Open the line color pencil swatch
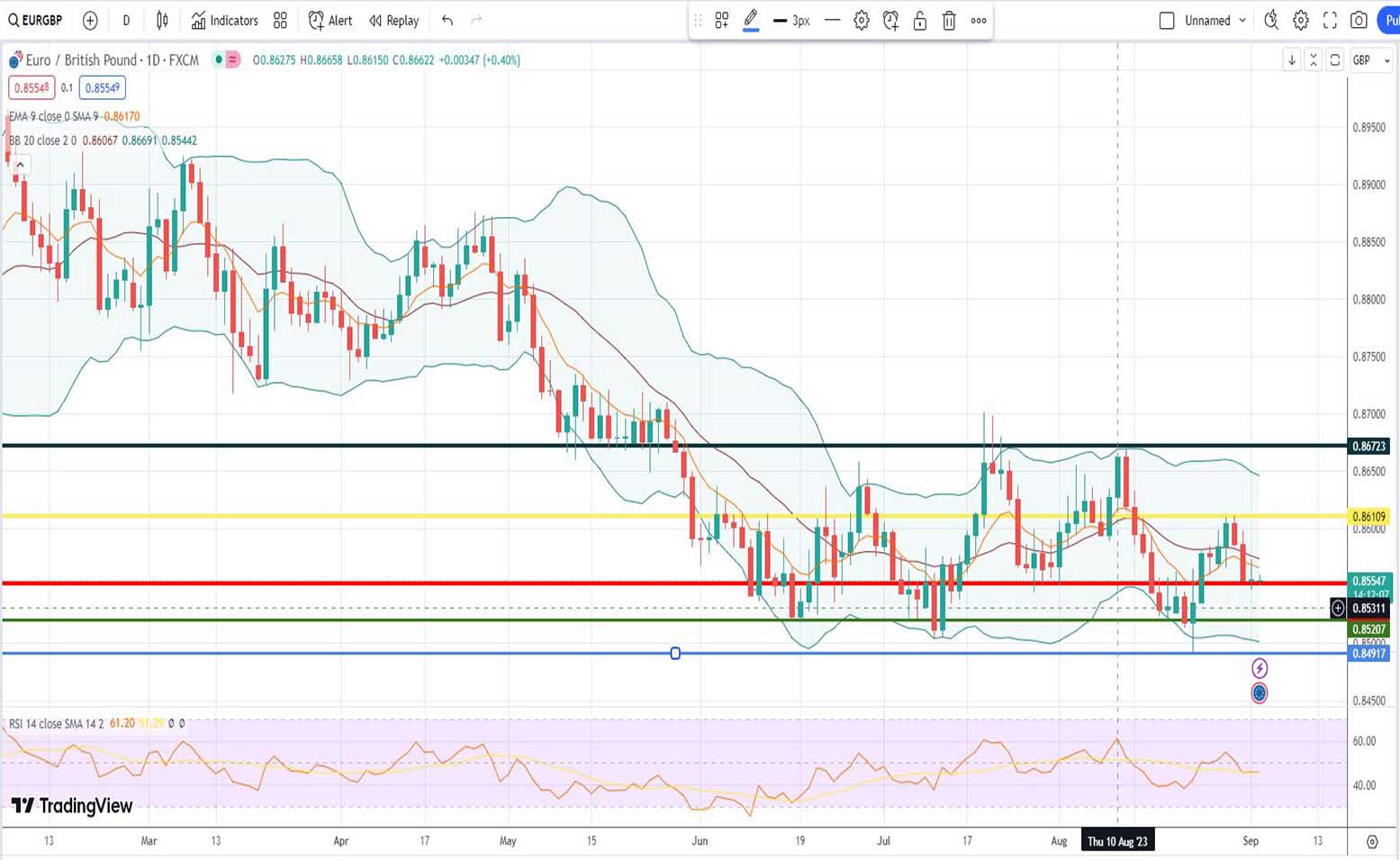 [751, 20]
